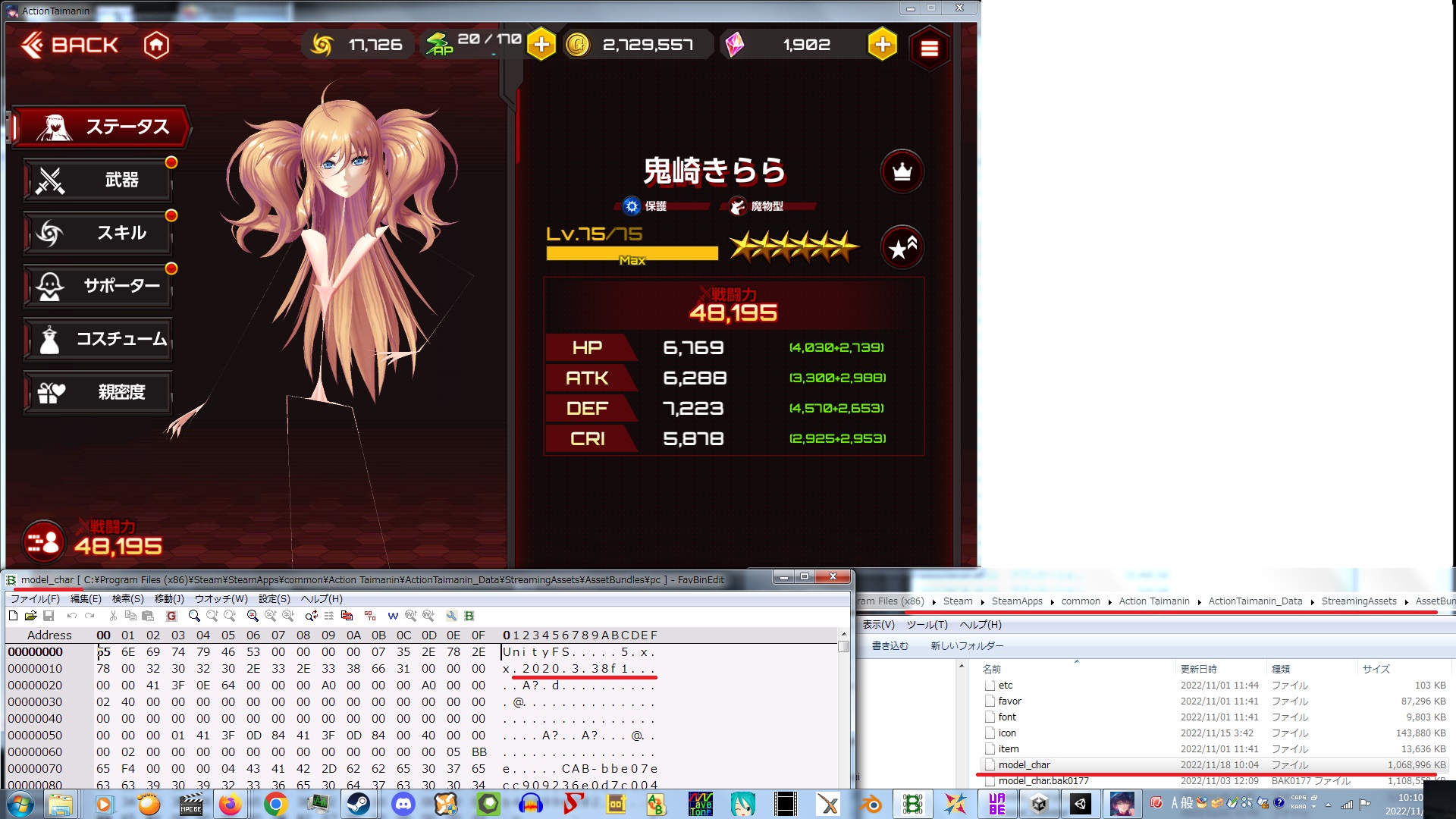
Task: Open the サポーター supporter menu
Action: (x=98, y=286)
